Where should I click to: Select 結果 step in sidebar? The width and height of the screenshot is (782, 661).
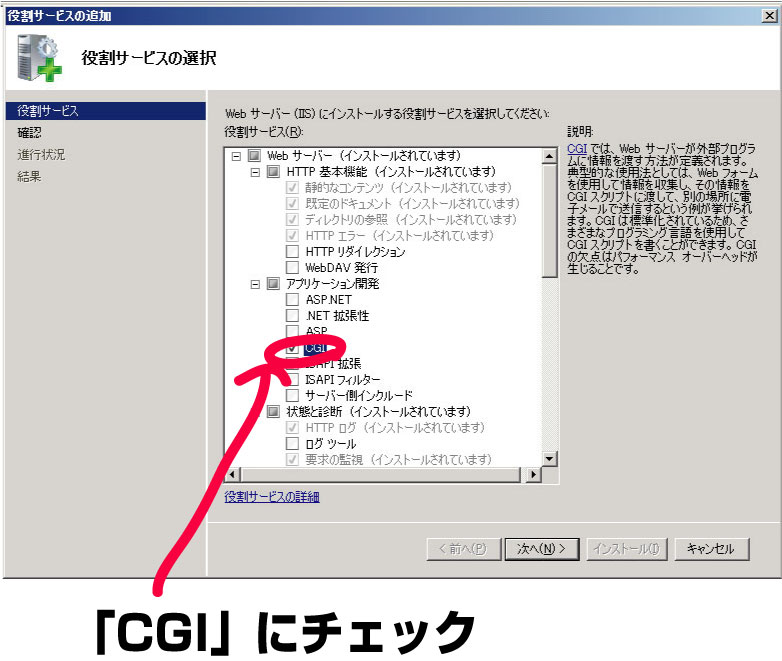click(29, 177)
